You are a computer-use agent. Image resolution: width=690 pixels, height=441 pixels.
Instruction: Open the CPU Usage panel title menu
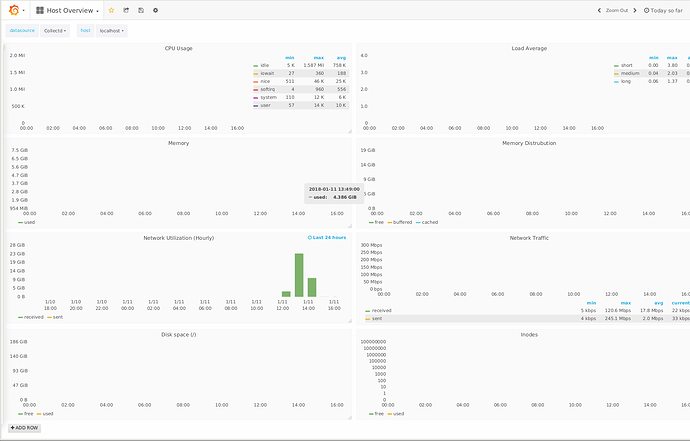pos(178,48)
